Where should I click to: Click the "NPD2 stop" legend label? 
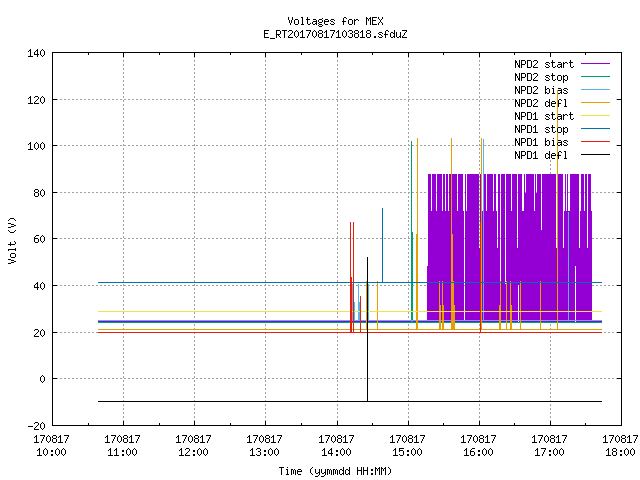541,77
